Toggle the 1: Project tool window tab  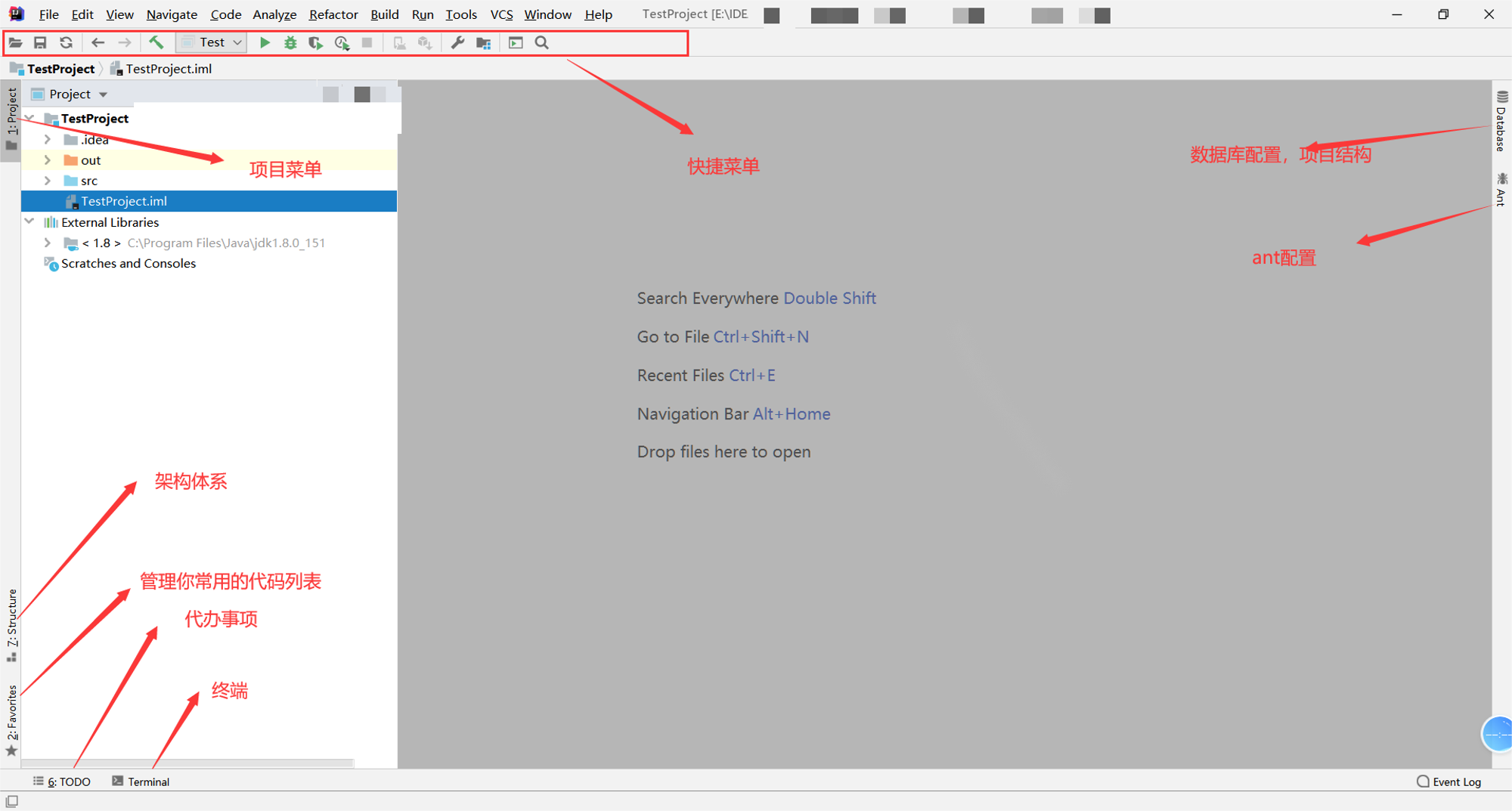pos(11,119)
